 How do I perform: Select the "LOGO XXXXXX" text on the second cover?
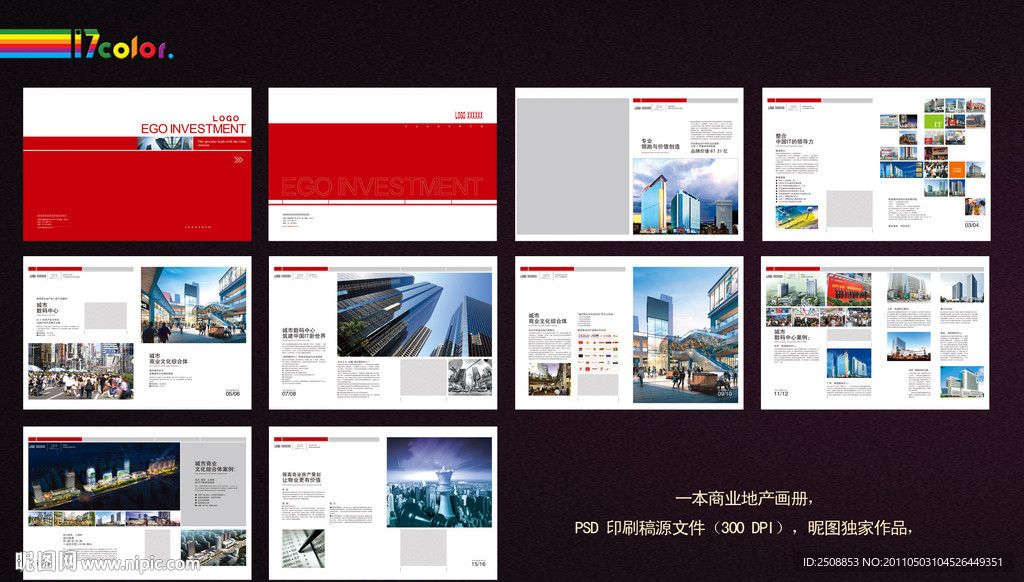(469, 116)
